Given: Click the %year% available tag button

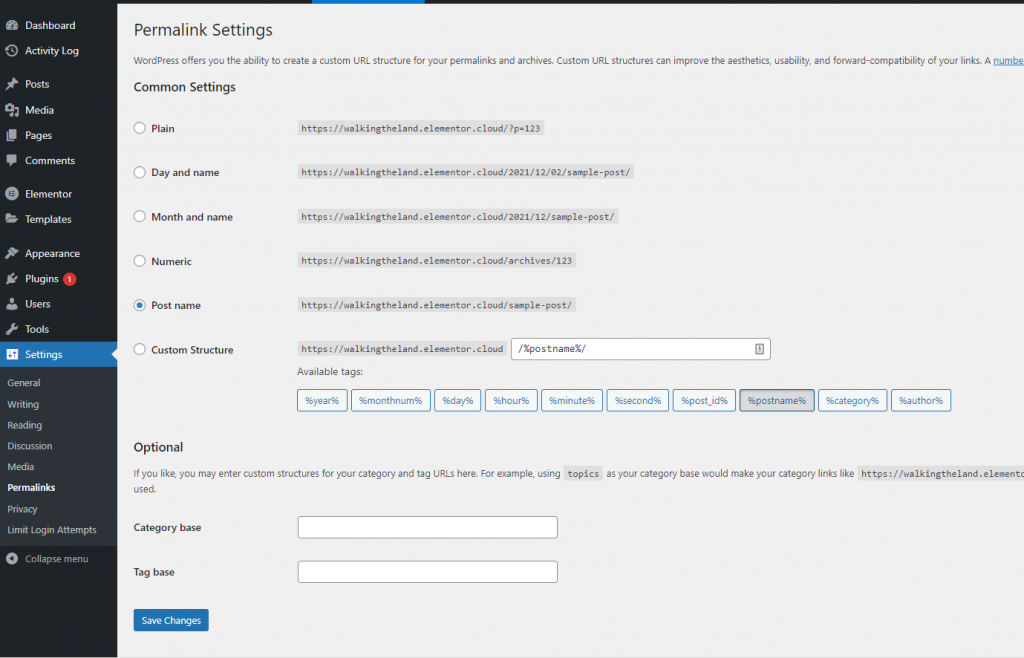Looking at the screenshot, I should coord(322,401).
